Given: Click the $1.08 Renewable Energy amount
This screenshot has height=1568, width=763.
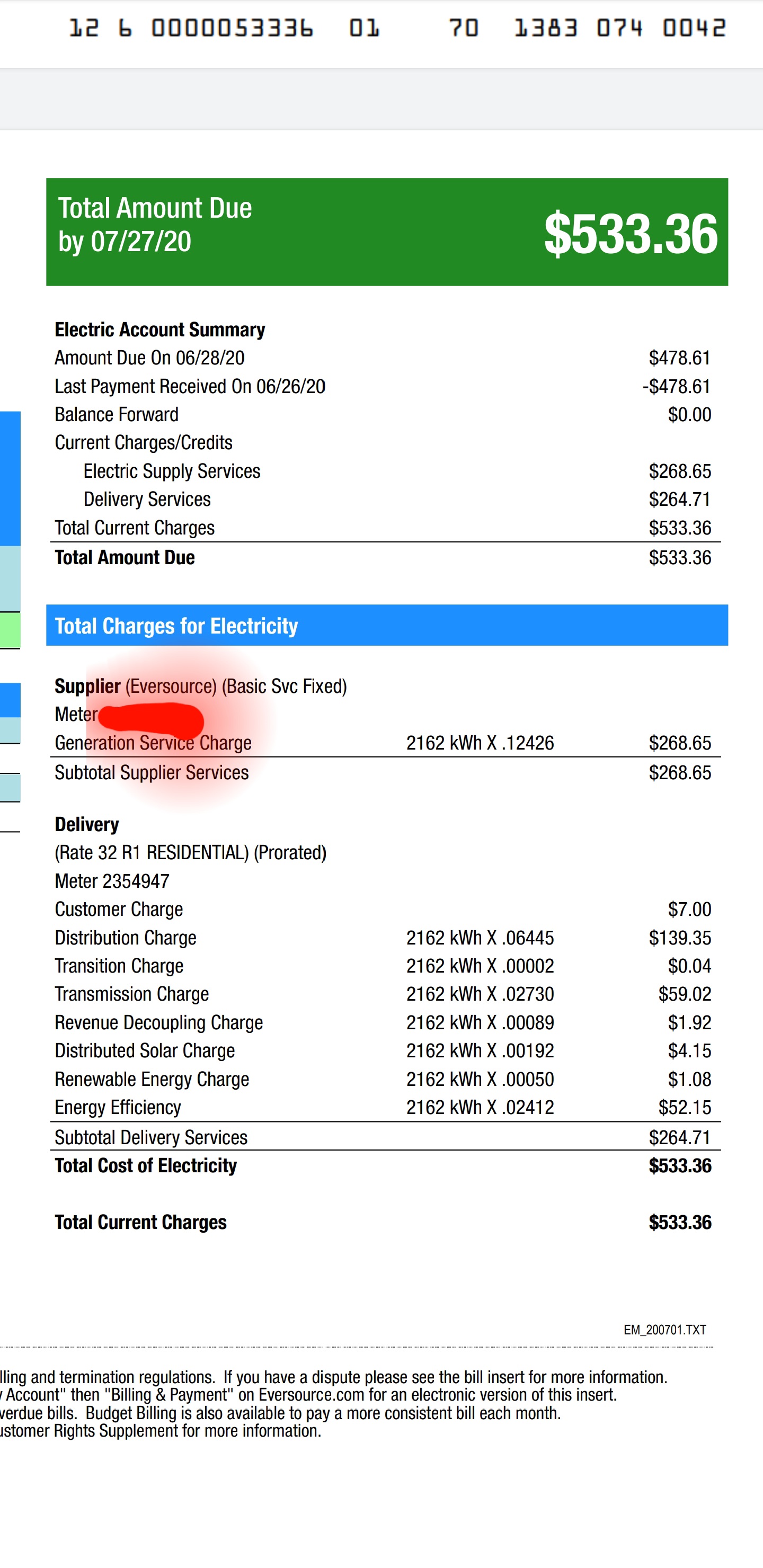Looking at the screenshot, I should [x=689, y=1079].
